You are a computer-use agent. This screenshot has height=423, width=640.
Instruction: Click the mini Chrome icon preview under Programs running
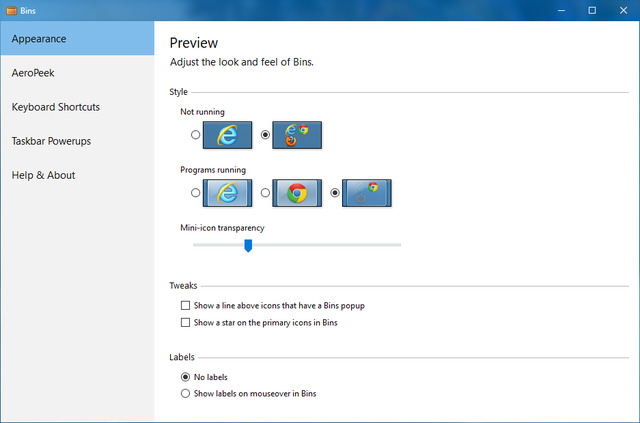tap(366, 193)
